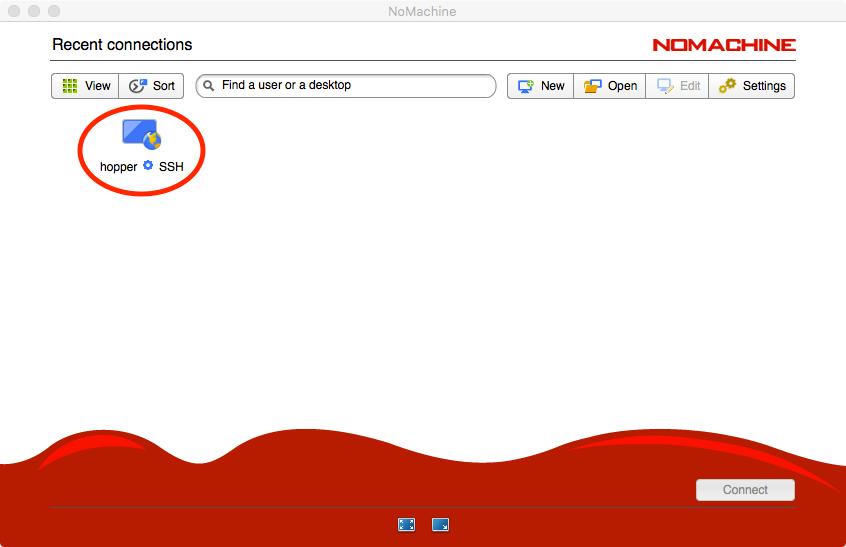Open the View layout options

(x=85, y=86)
